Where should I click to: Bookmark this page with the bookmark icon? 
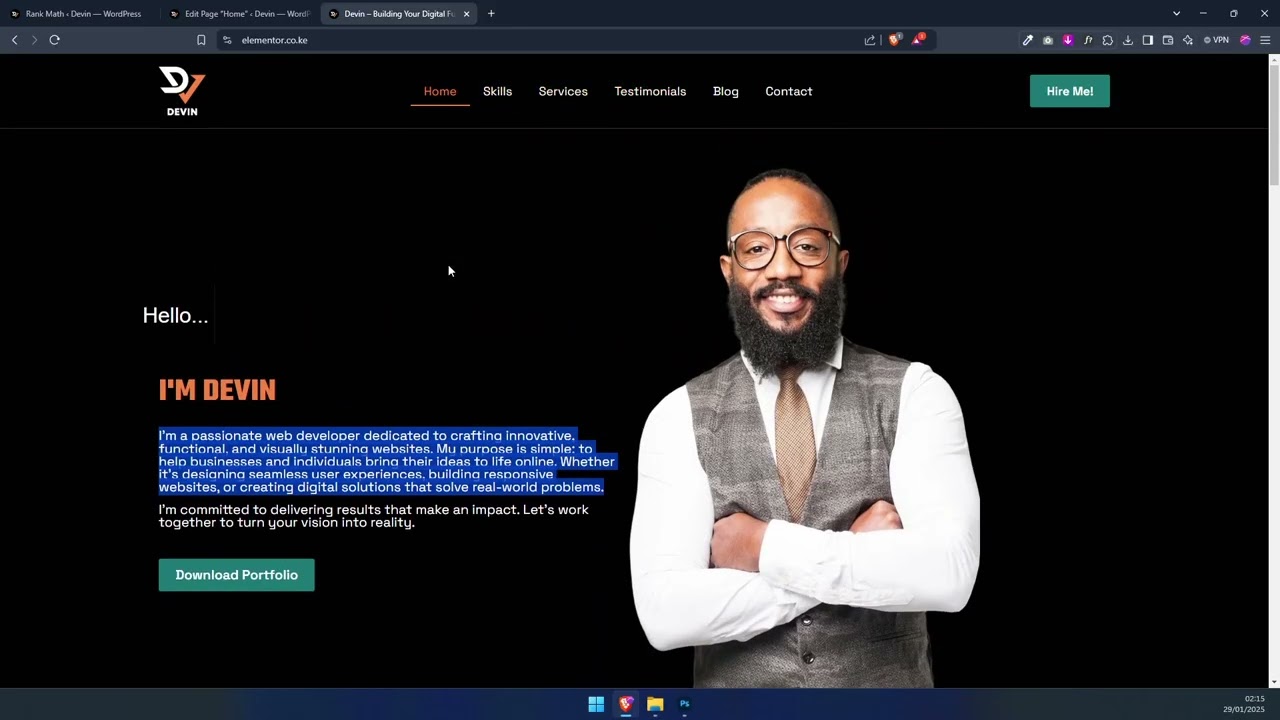(201, 40)
